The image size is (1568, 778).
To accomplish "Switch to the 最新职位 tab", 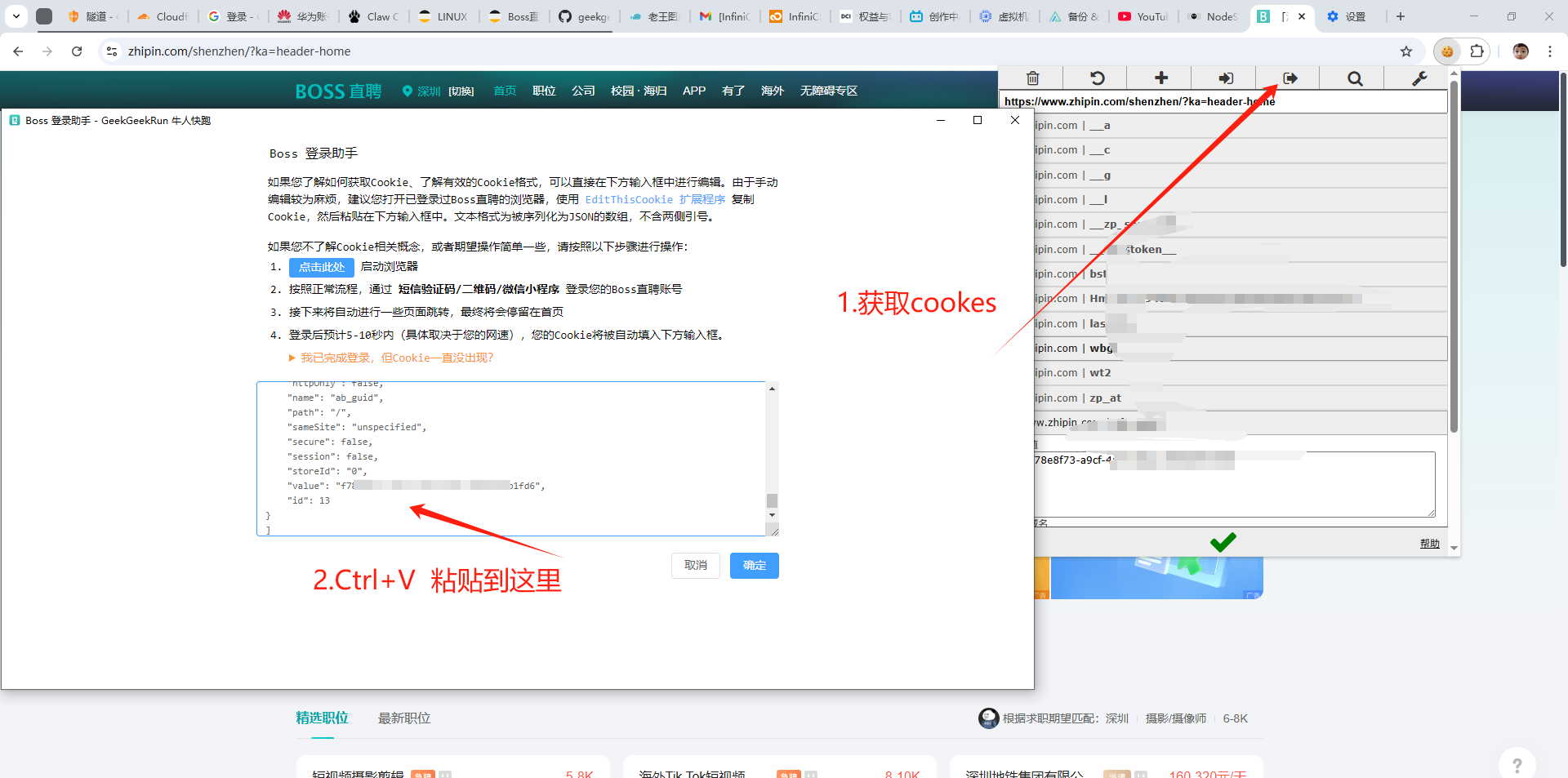I will click(403, 718).
